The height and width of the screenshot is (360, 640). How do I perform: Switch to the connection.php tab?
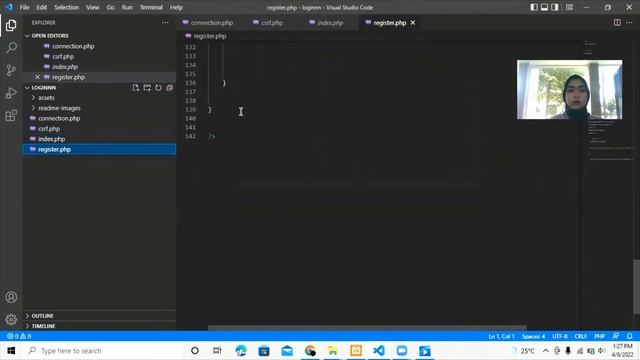(211, 23)
